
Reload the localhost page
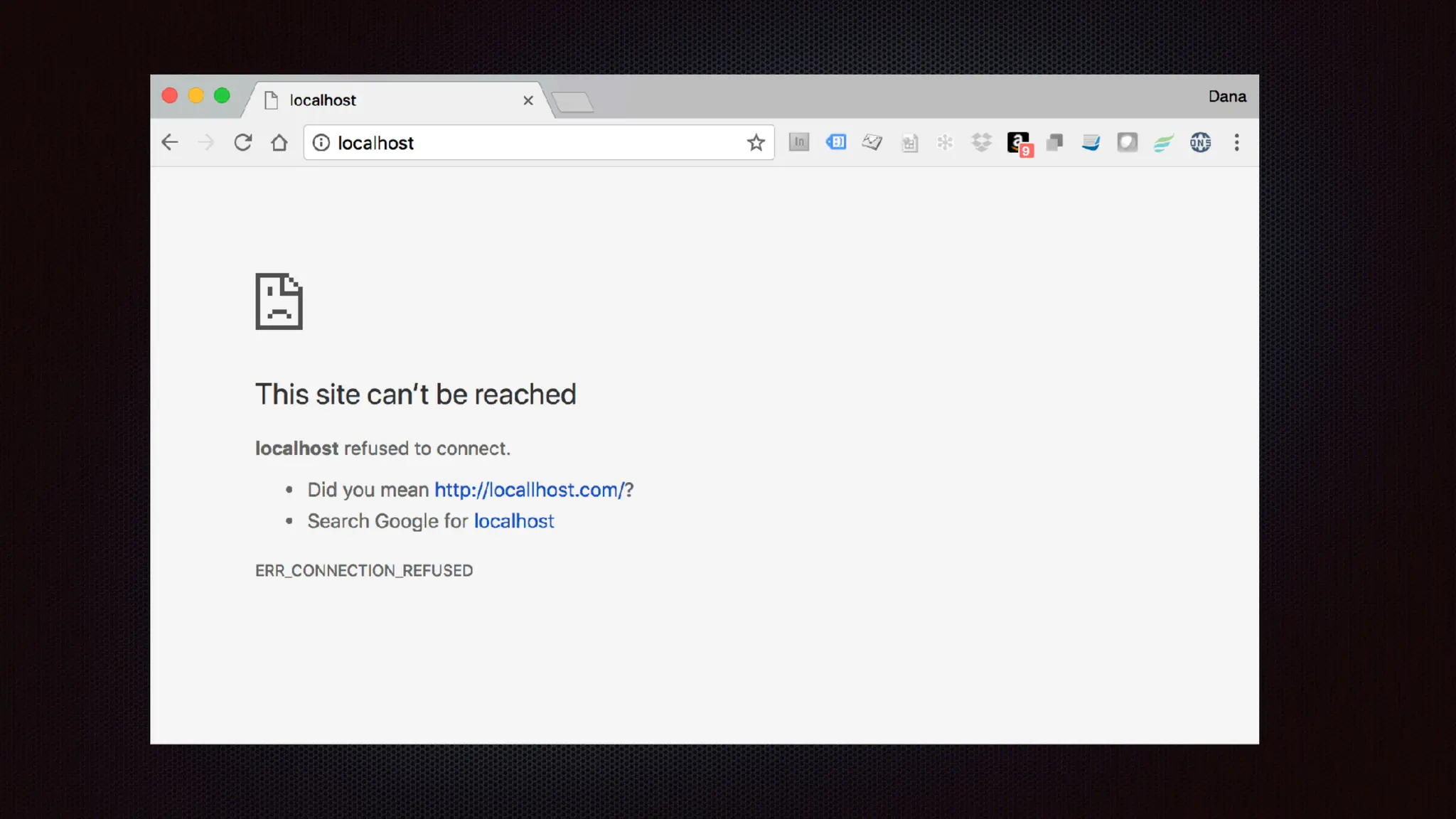242,143
